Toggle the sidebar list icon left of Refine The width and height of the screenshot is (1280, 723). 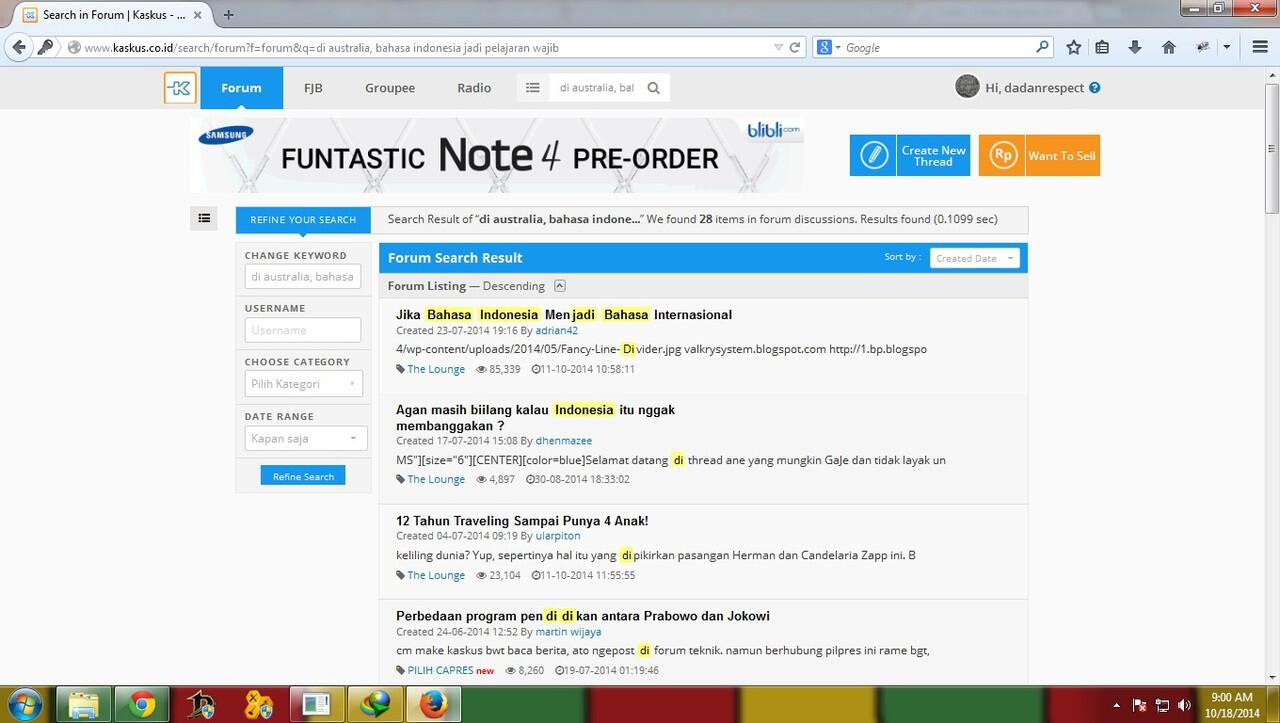click(204, 218)
